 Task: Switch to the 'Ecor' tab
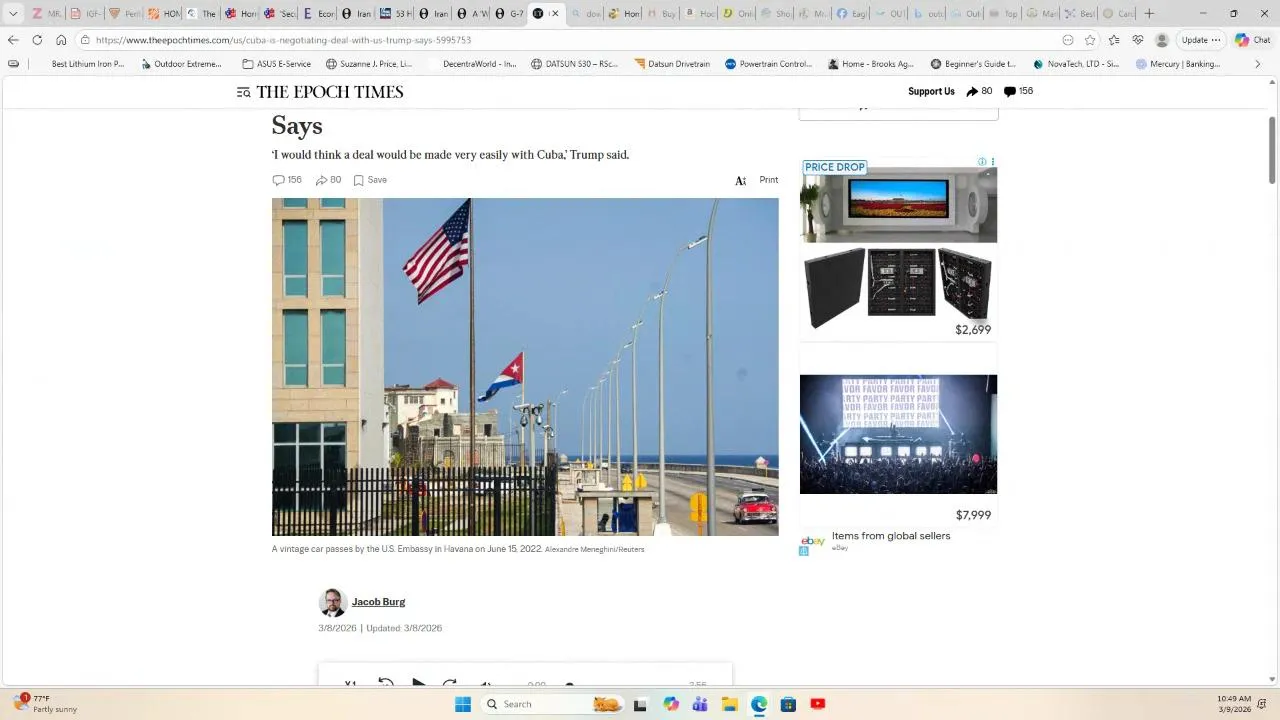coord(319,14)
